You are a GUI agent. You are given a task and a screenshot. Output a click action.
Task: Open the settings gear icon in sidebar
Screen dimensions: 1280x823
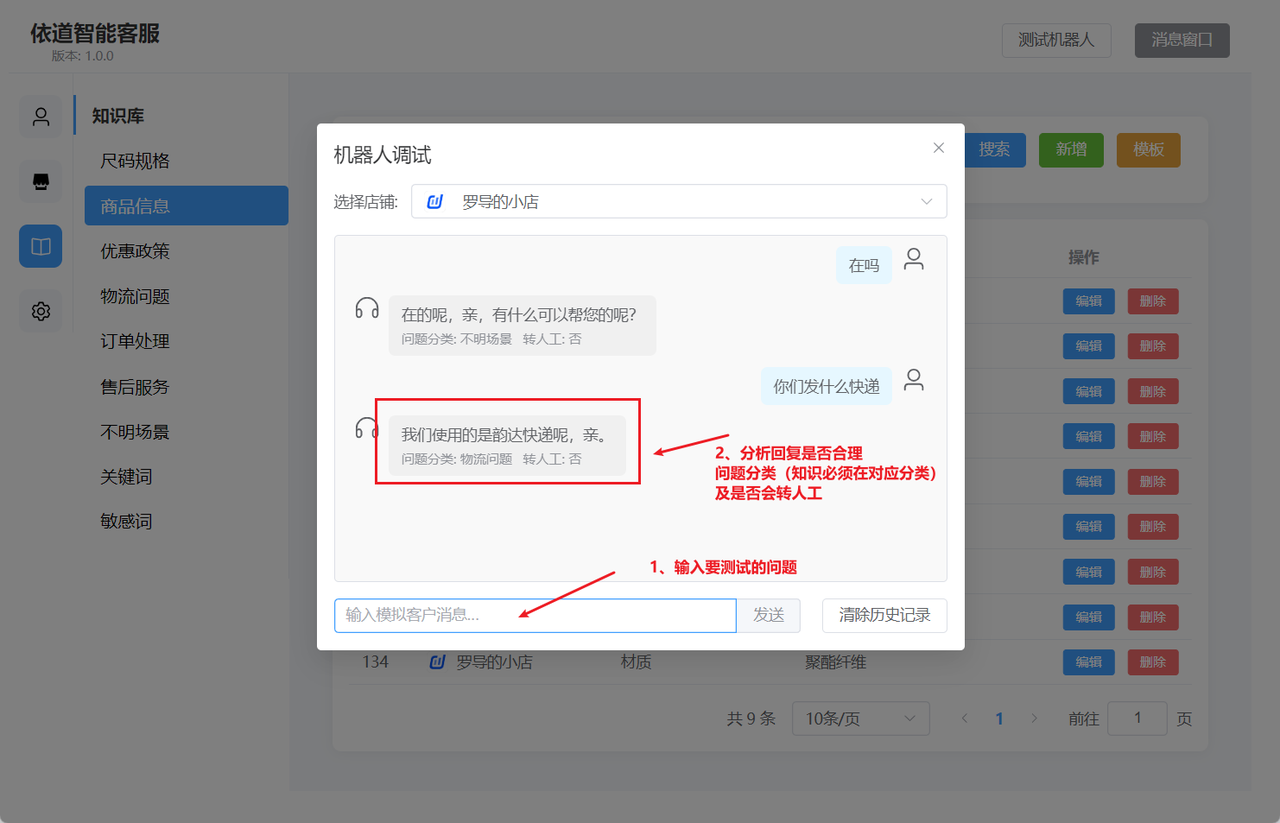coord(40,311)
